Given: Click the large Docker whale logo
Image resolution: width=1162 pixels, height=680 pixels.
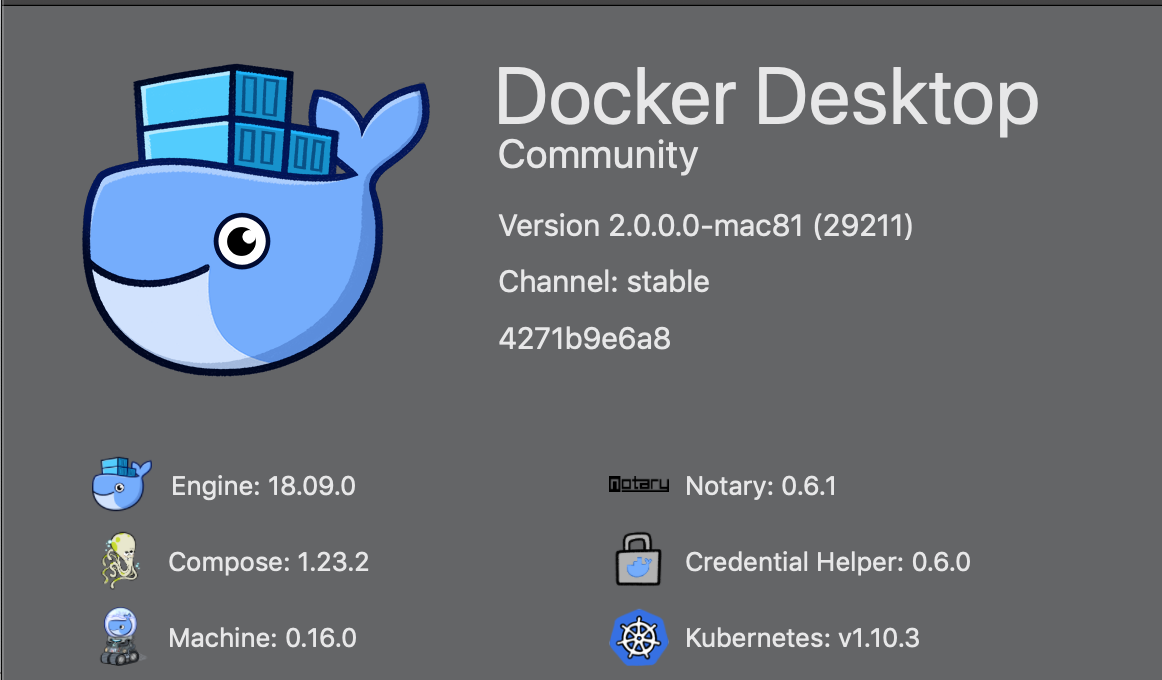Looking at the screenshot, I should click(256, 219).
